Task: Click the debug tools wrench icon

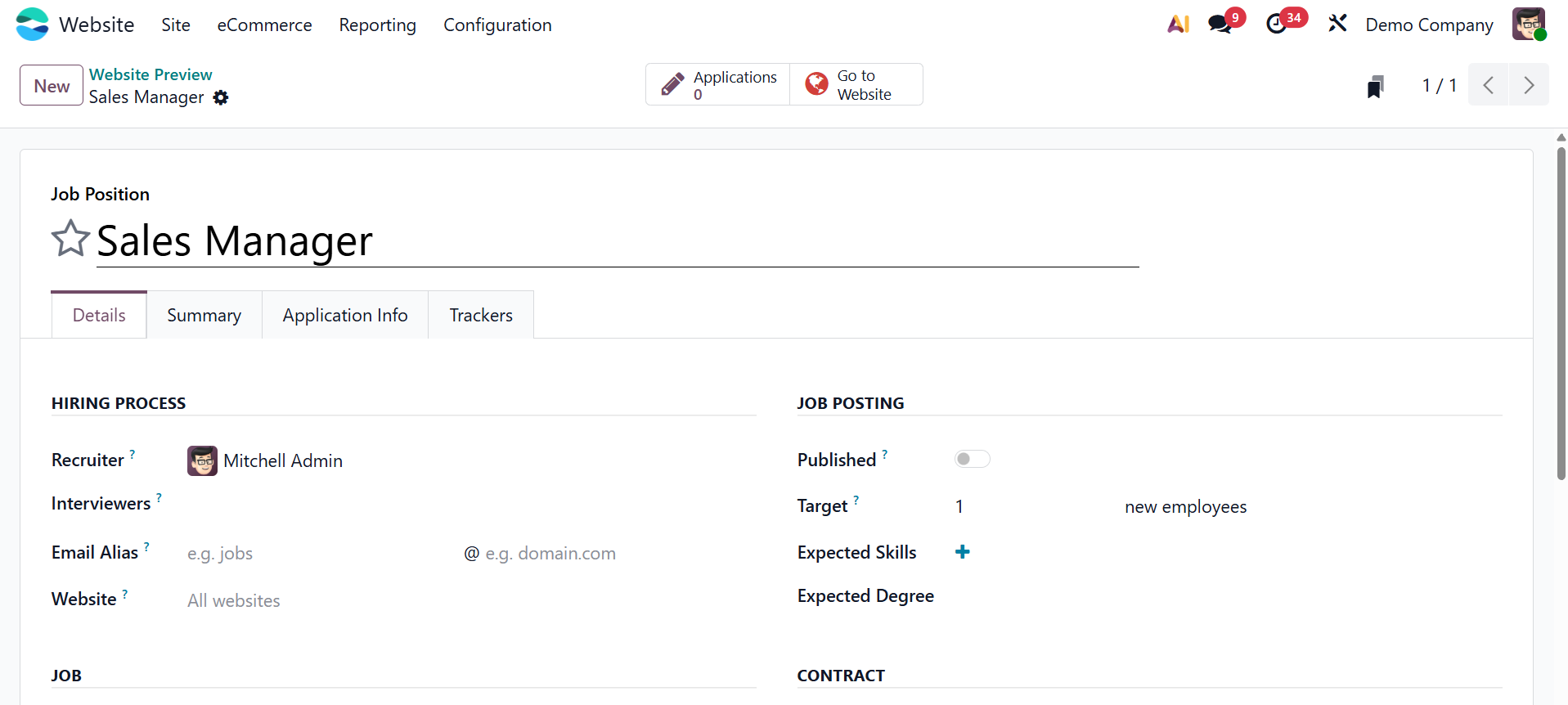Action: [x=1337, y=24]
